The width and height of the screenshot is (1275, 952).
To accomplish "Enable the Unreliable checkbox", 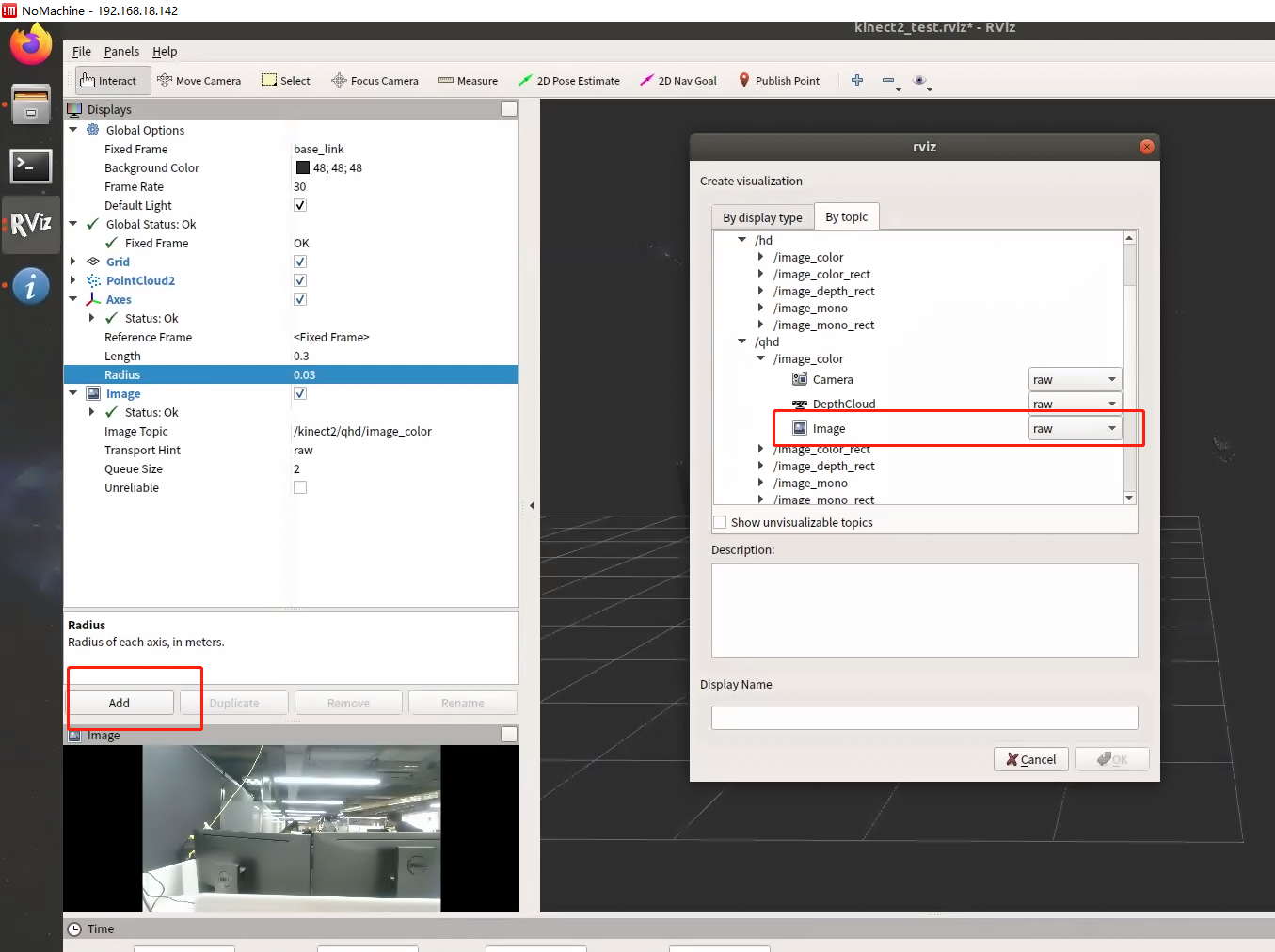I will coord(300,487).
